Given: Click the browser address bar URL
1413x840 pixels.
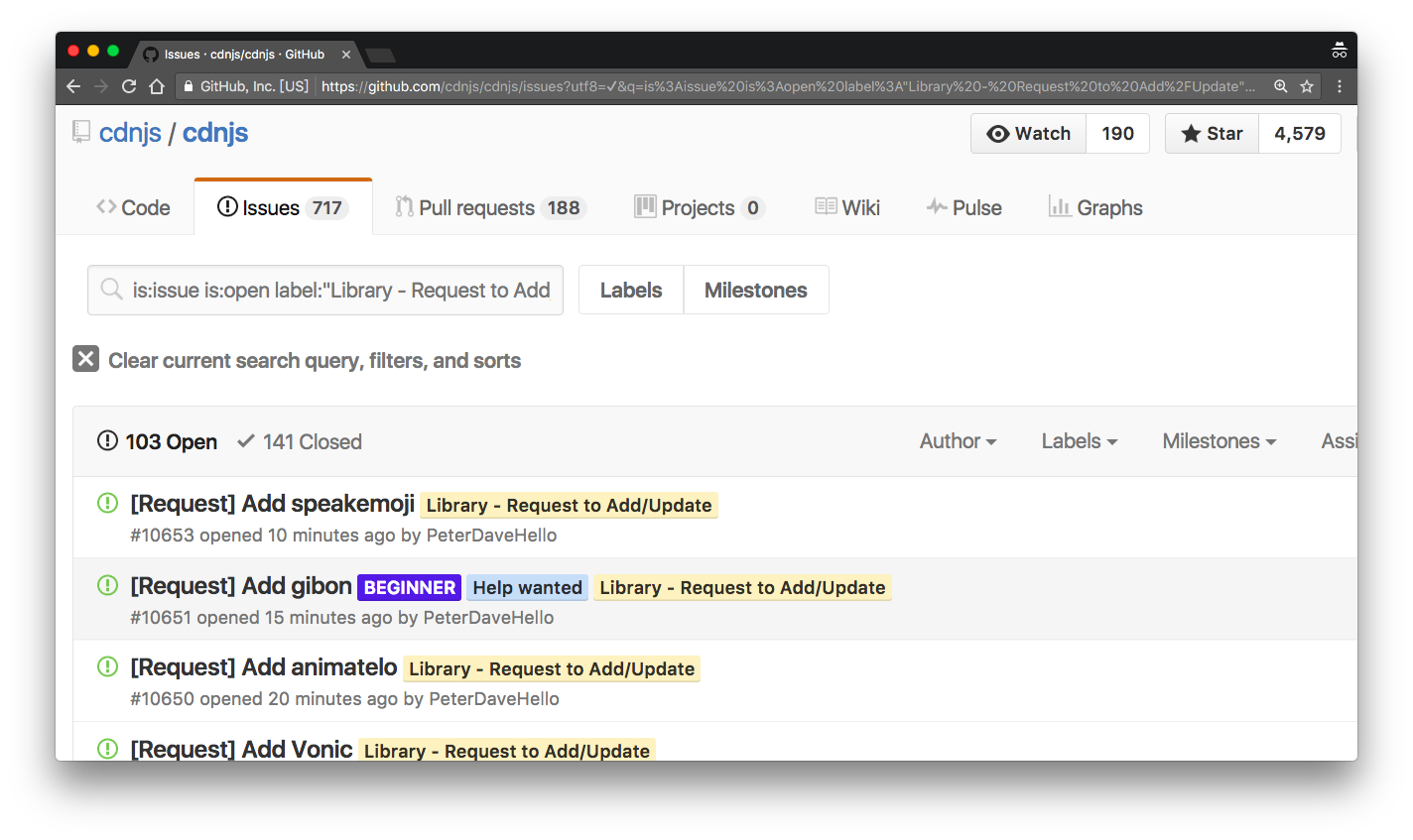Looking at the screenshot, I should pyautogui.click(x=788, y=86).
